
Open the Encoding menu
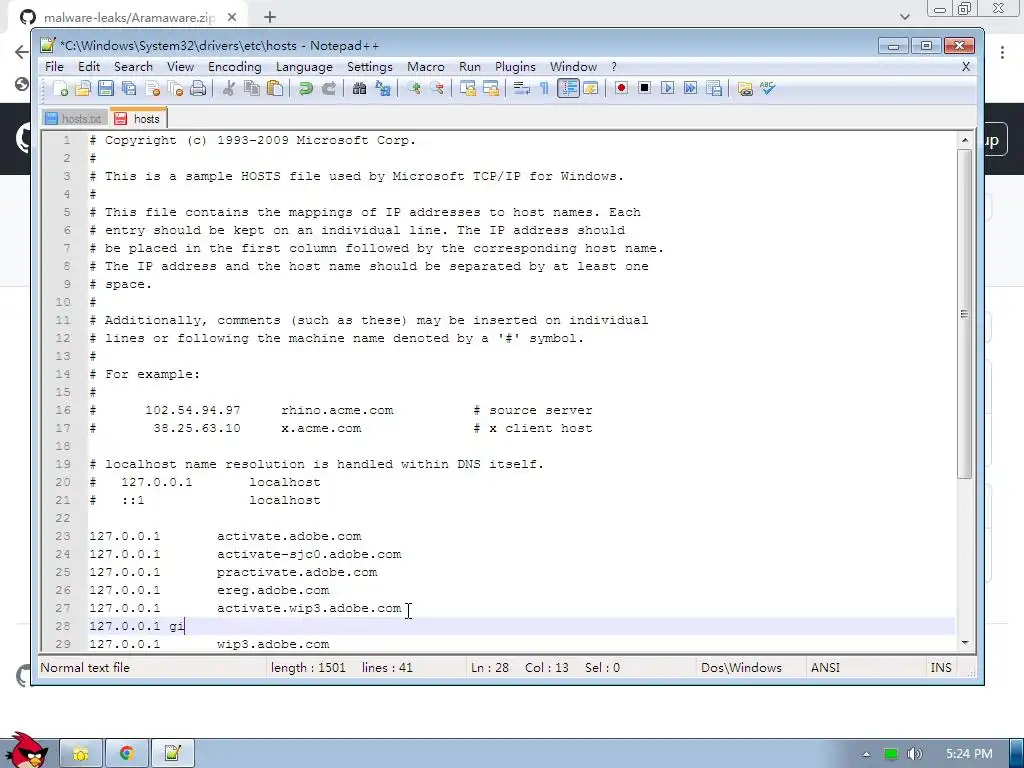pos(234,67)
